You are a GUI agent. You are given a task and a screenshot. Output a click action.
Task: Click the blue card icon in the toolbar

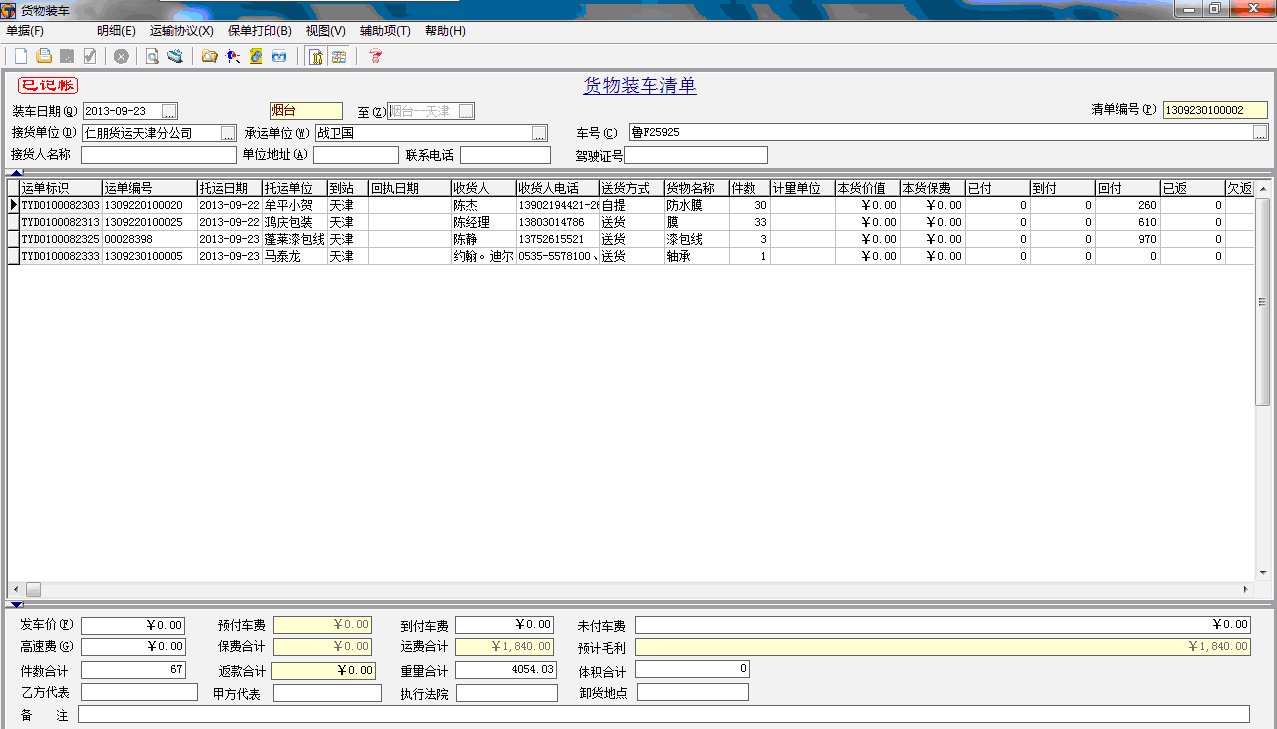(x=279, y=56)
